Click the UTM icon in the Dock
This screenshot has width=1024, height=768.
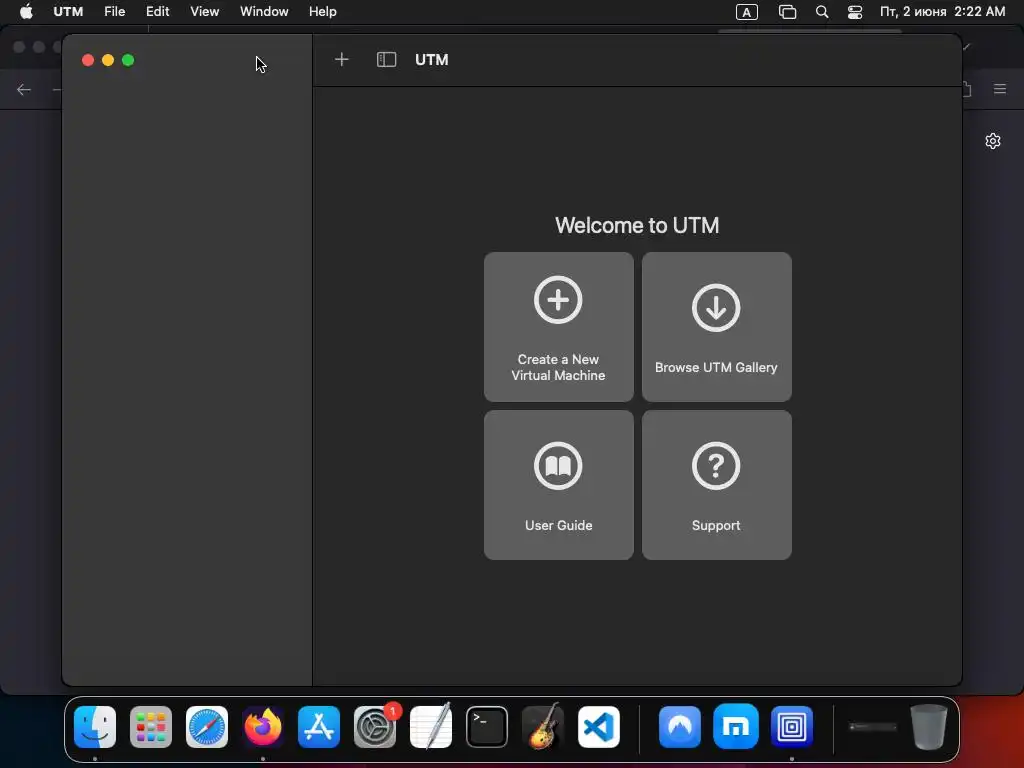pyautogui.click(x=792, y=727)
